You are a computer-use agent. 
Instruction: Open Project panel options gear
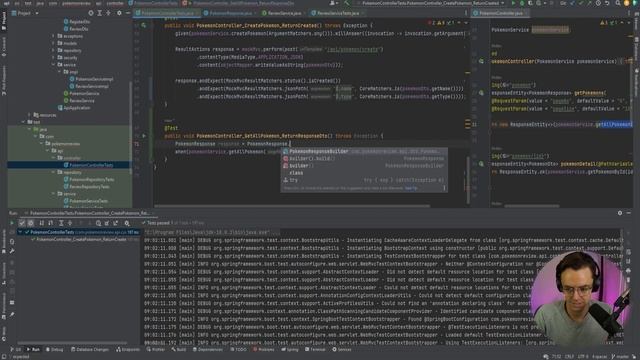coord(119,13)
